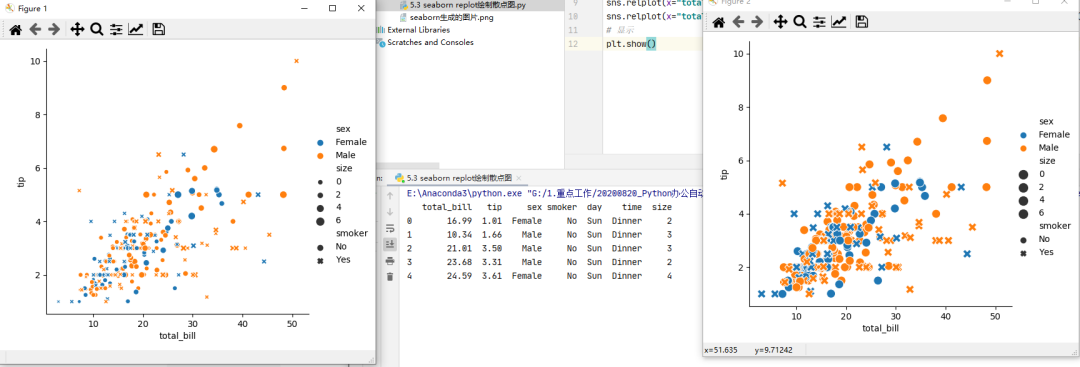This screenshot has height=367, width=1080.
Task: Toggle soft-wrap icon in Run console
Action: (x=390, y=228)
